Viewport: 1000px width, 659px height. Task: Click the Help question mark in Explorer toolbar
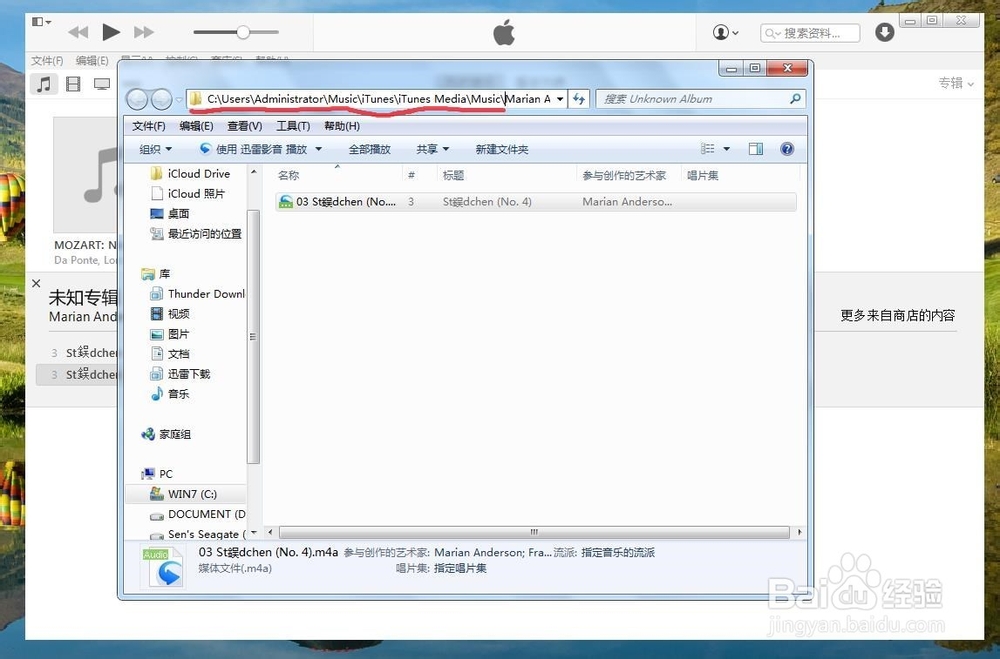coord(787,148)
